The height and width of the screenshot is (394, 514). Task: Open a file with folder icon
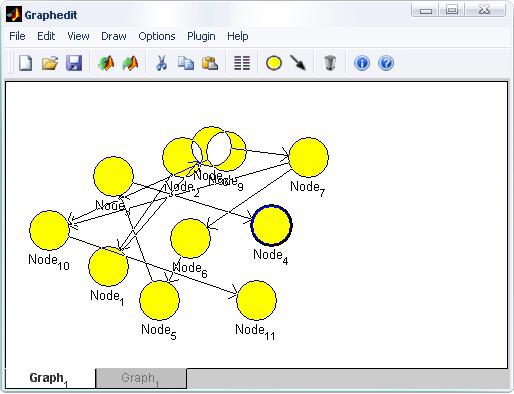point(50,63)
